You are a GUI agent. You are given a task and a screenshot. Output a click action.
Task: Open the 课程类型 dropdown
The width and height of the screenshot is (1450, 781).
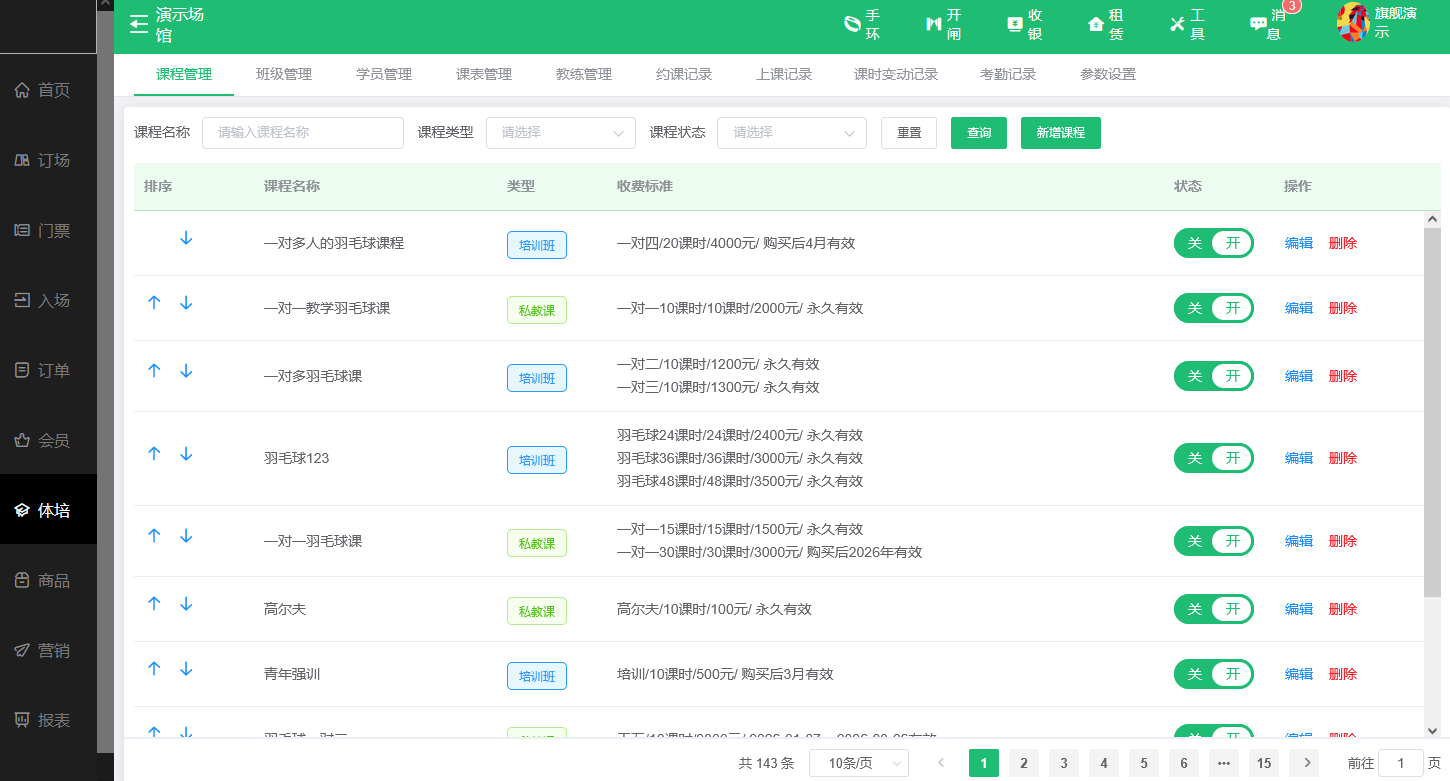[560, 132]
